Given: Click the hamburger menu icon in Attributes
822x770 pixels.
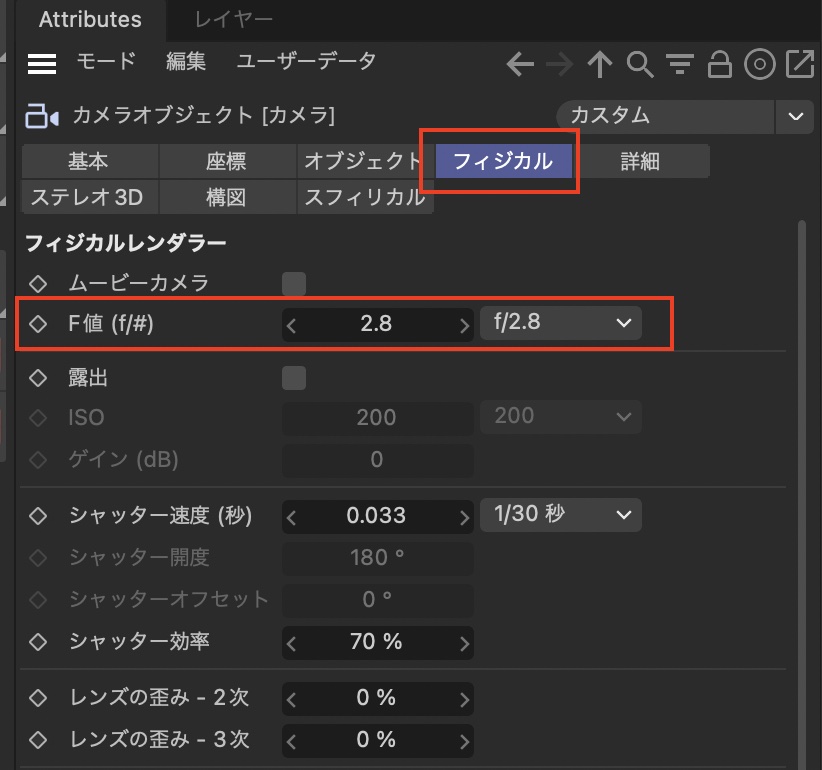Looking at the screenshot, I should point(41,64).
